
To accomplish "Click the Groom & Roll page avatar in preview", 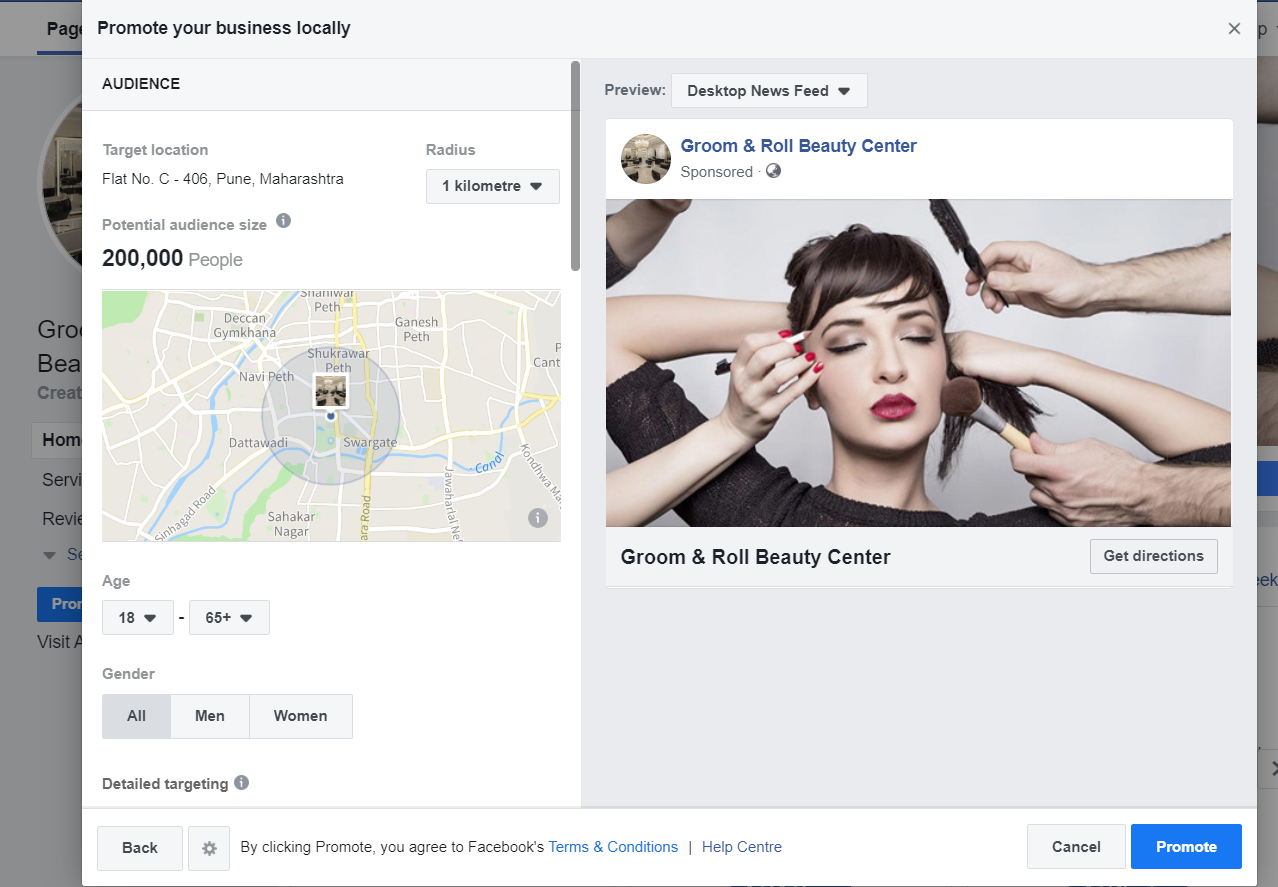I will point(646,158).
